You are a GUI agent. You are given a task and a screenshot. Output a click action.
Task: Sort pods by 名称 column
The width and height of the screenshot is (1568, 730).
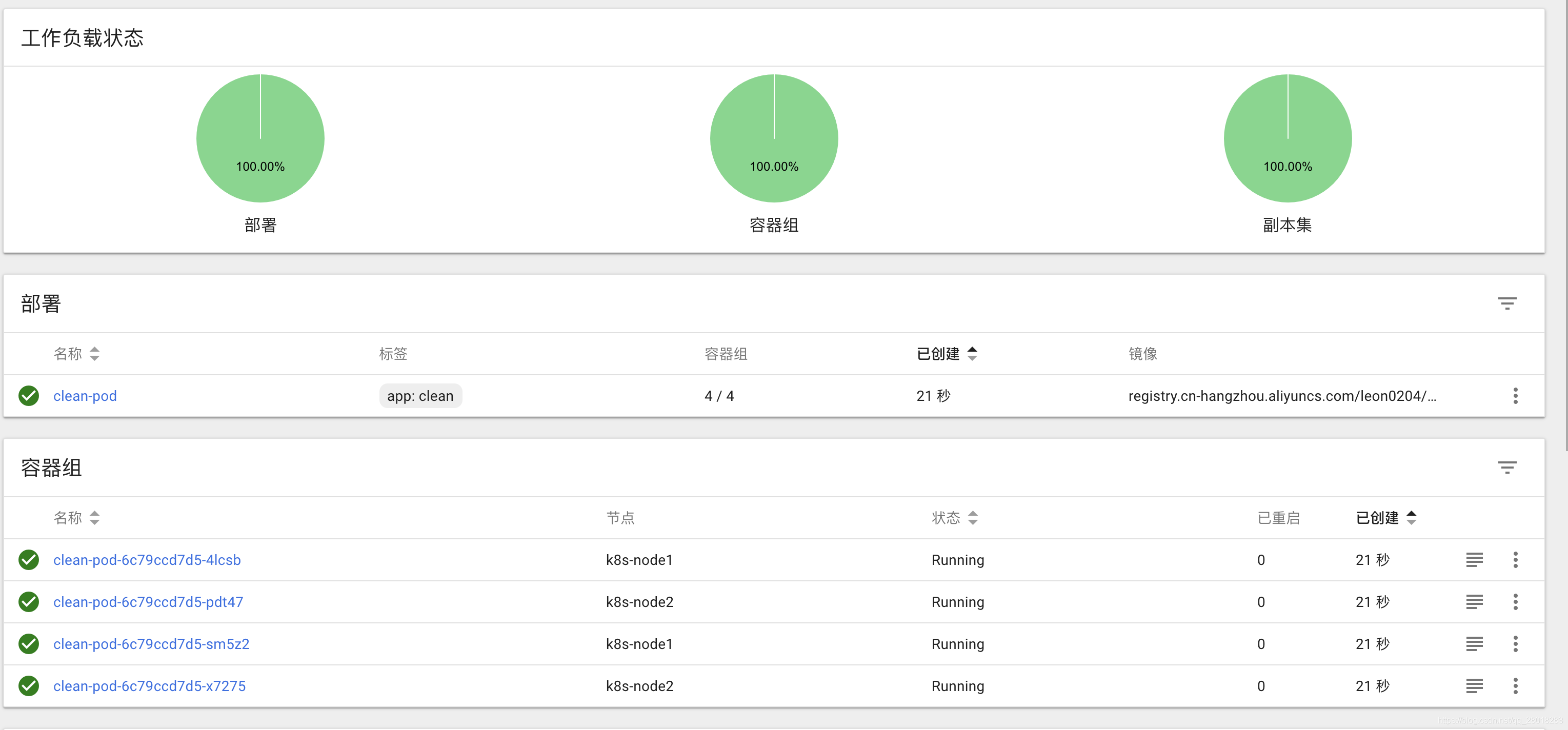pyautogui.click(x=77, y=518)
